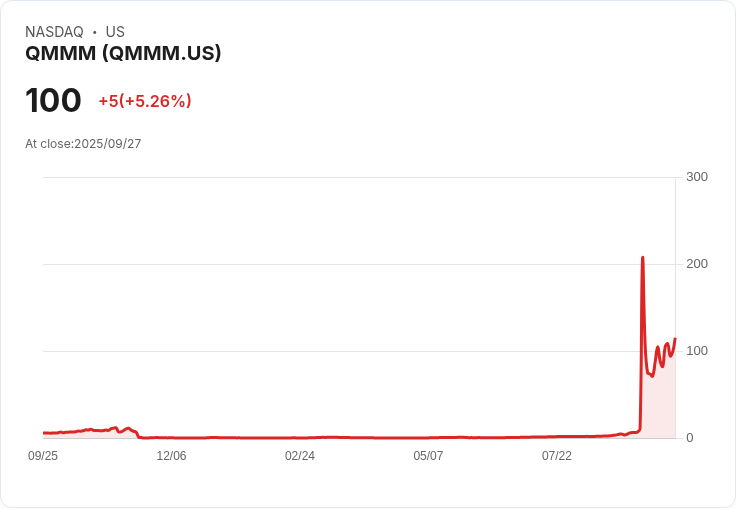Open the QMMM (QMMM.US) stock title
The image size is (736, 508).
pos(123,54)
